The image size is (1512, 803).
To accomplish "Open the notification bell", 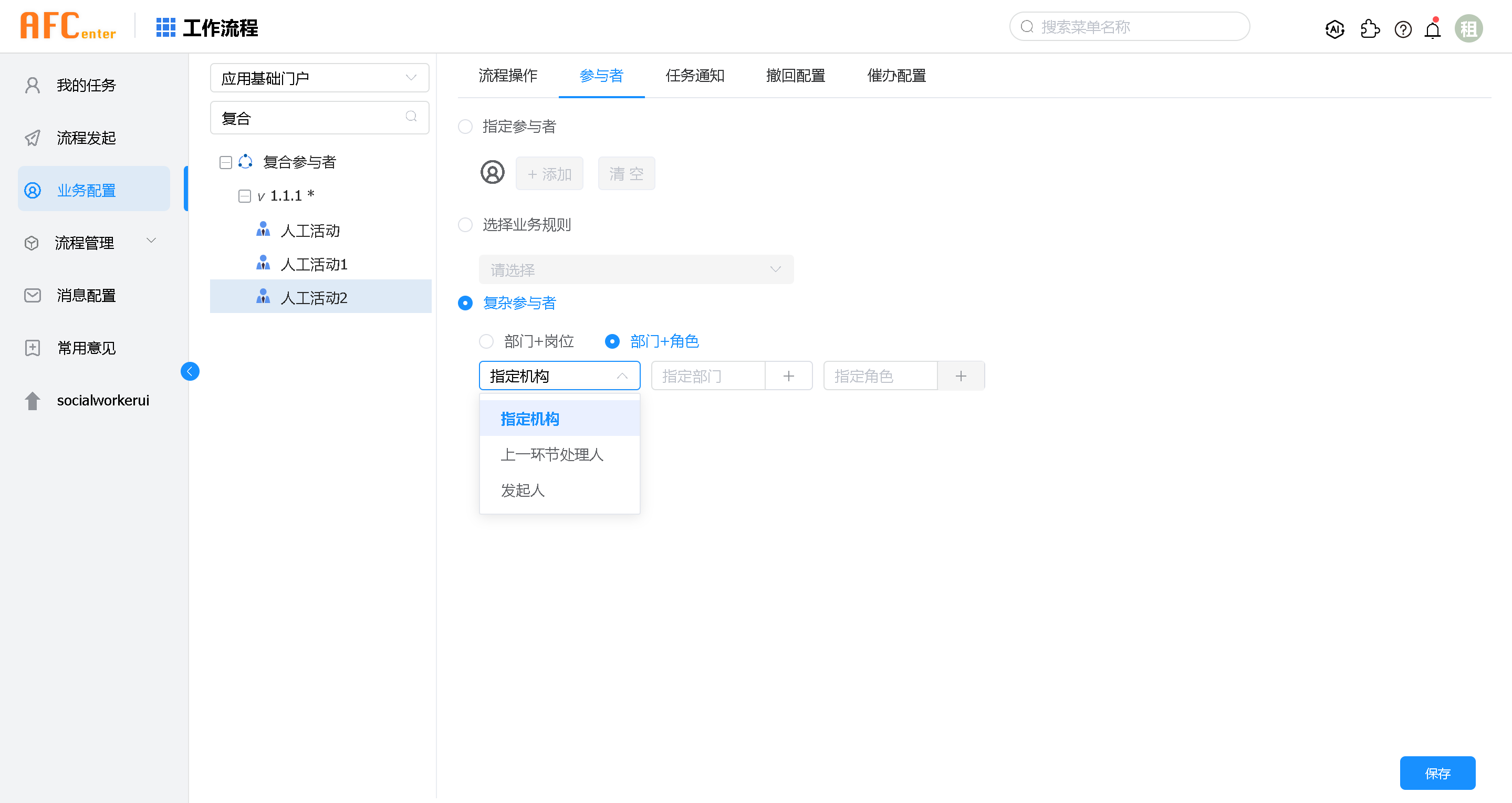I will pyautogui.click(x=1433, y=29).
